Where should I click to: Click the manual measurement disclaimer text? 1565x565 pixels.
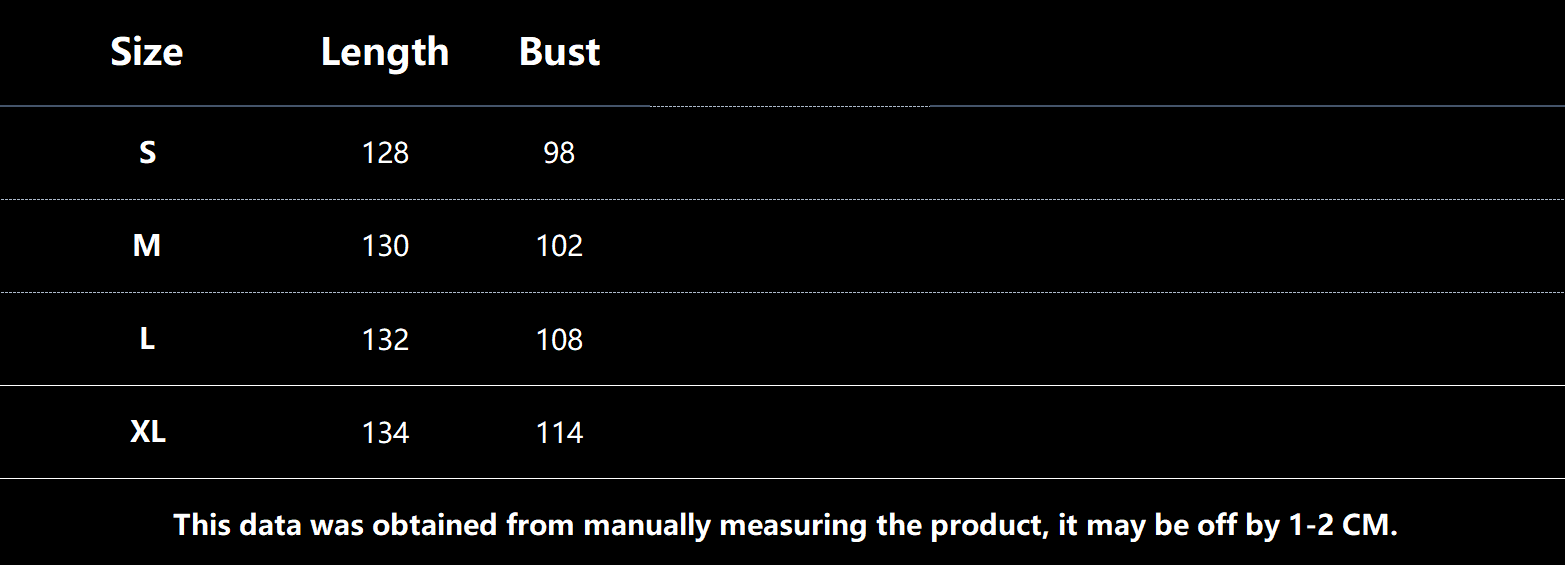785,525
